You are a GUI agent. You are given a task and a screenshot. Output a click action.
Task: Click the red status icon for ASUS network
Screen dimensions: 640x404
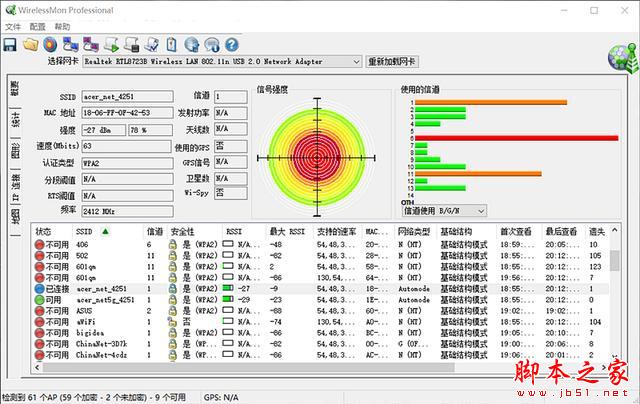point(39,311)
